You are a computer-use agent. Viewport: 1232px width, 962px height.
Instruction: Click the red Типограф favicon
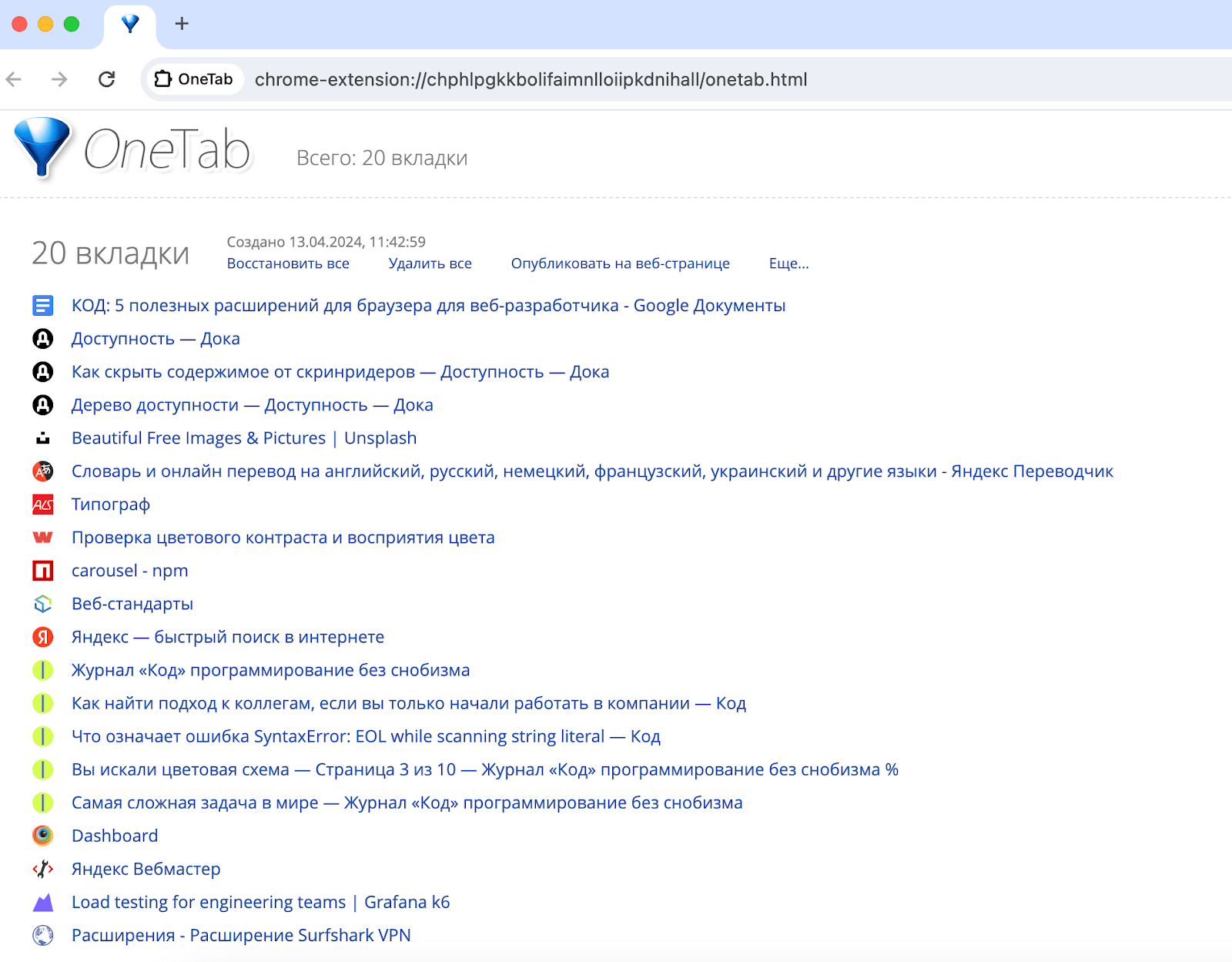(43, 504)
